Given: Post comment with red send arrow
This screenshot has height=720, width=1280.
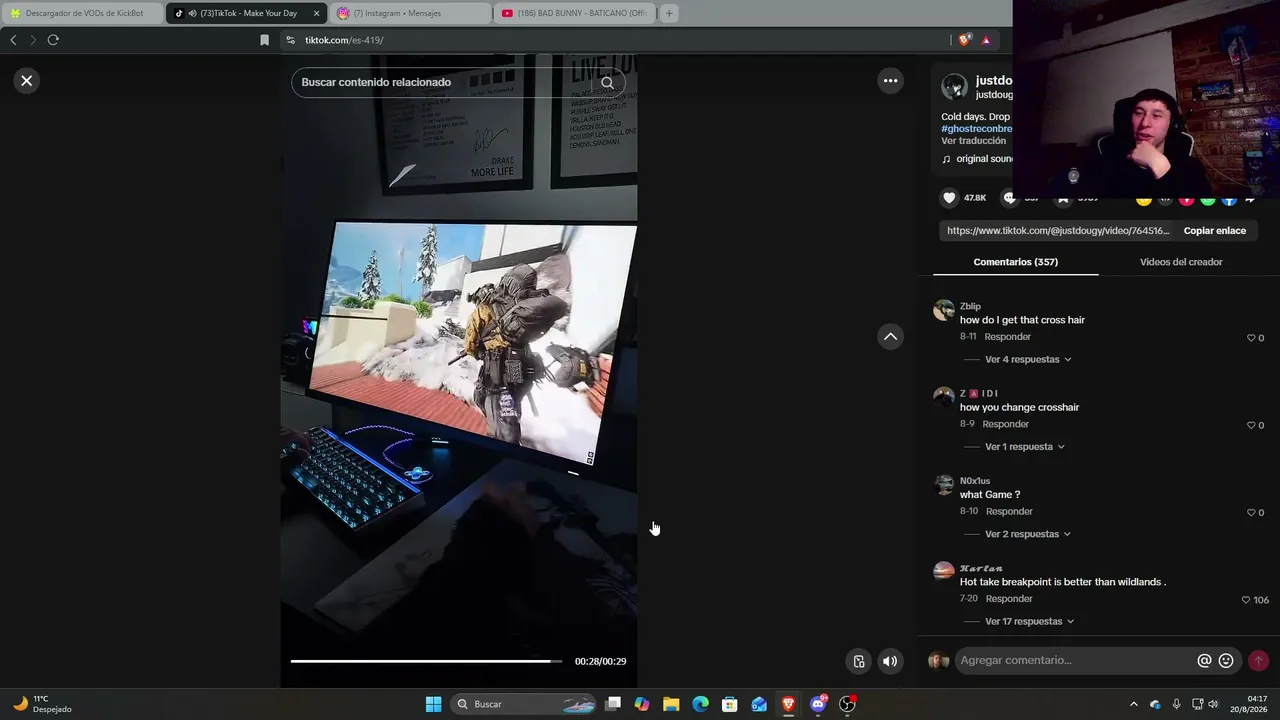Looking at the screenshot, I should pyautogui.click(x=1258, y=661).
